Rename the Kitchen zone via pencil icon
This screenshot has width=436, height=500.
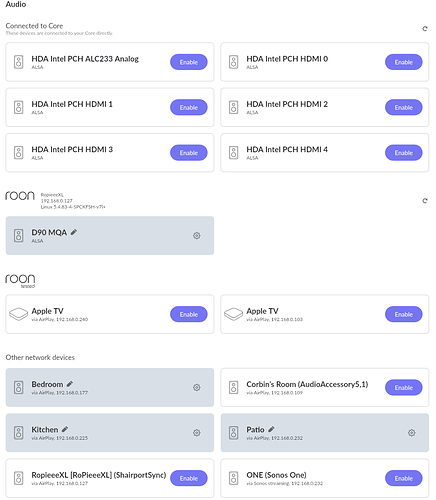coord(65,429)
